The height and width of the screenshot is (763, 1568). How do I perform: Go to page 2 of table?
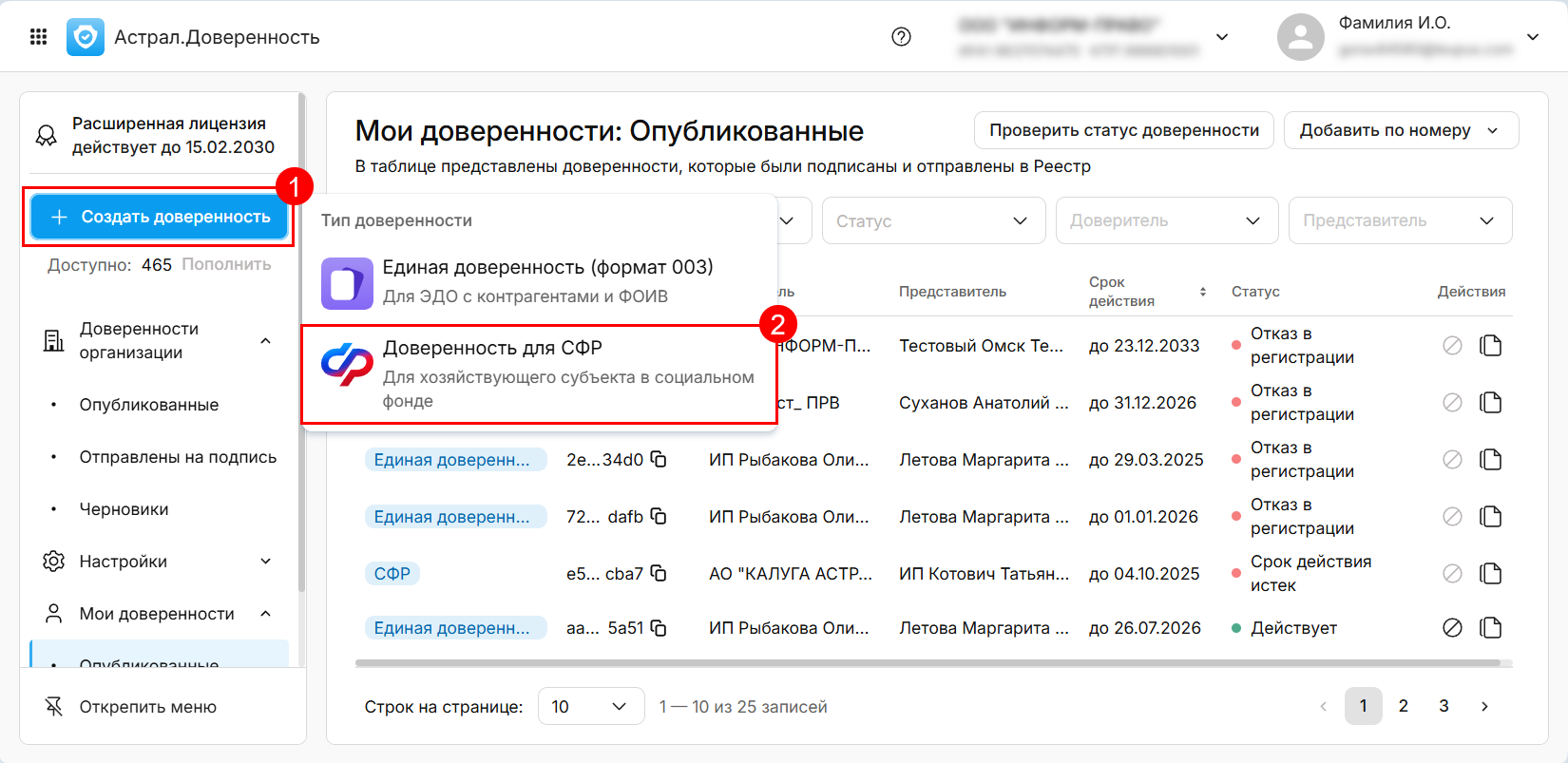(1403, 706)
